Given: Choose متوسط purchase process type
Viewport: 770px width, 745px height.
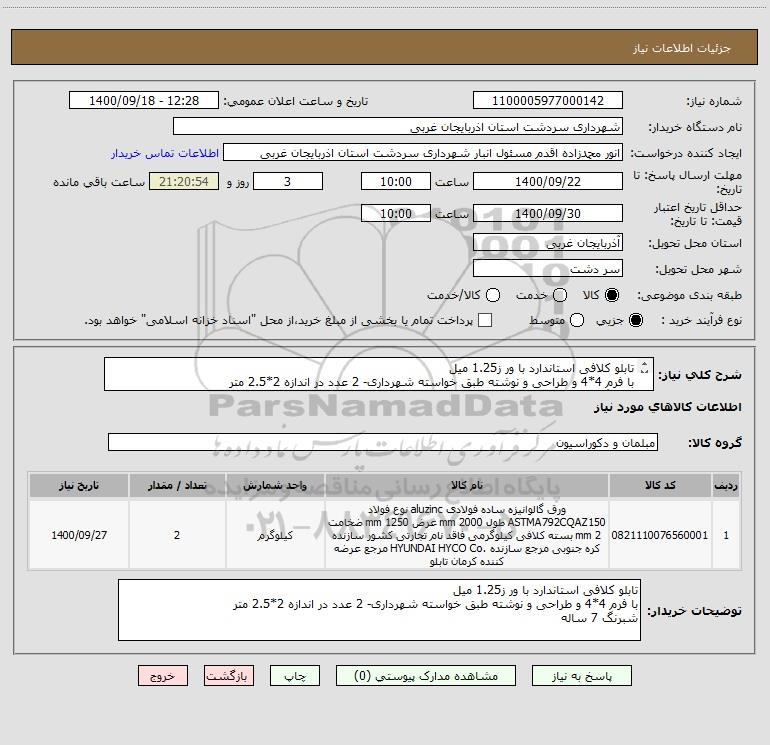Looking at the screenshot, I should coord(577,320).
